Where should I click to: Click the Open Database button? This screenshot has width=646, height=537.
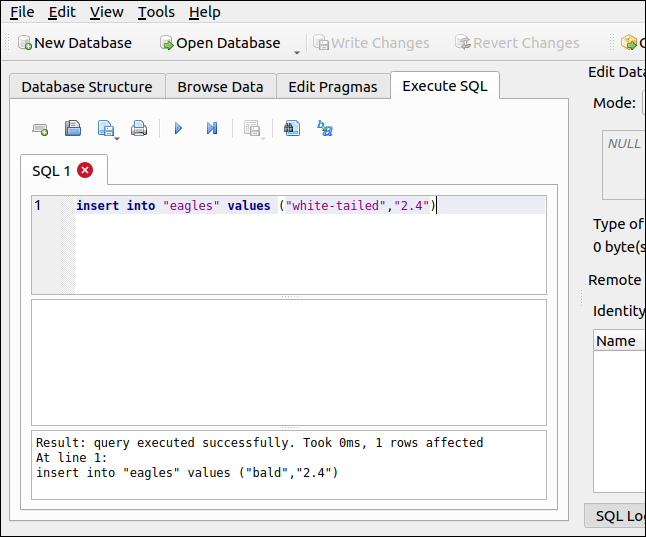tap(220, 43)
